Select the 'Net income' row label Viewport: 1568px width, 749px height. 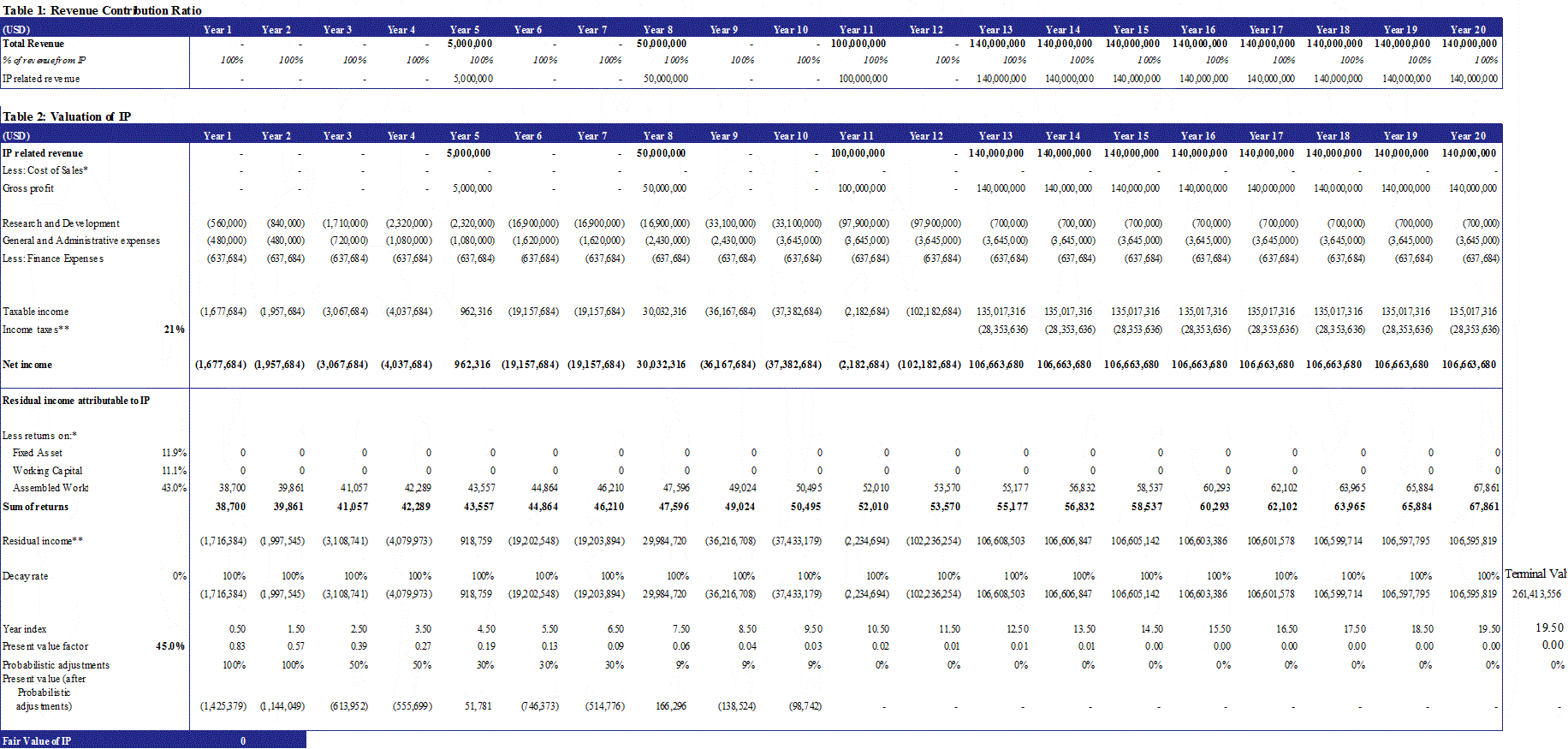[x=27, y=365]
